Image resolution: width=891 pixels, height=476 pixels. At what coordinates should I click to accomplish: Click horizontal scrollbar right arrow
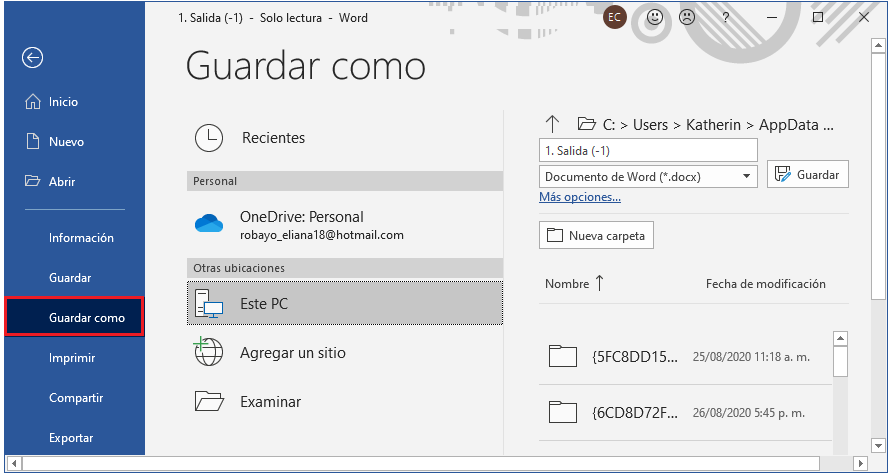861,462
